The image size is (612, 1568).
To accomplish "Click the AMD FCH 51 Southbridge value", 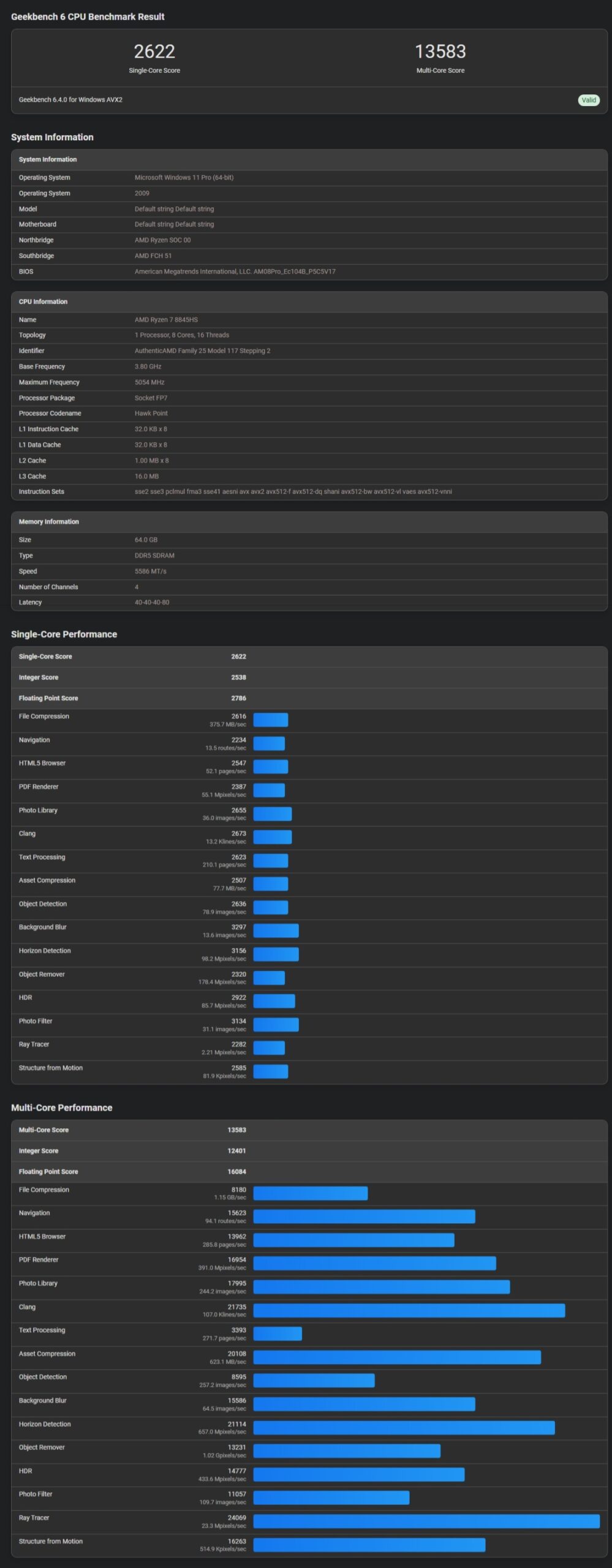I will click(x=153, y=256).
